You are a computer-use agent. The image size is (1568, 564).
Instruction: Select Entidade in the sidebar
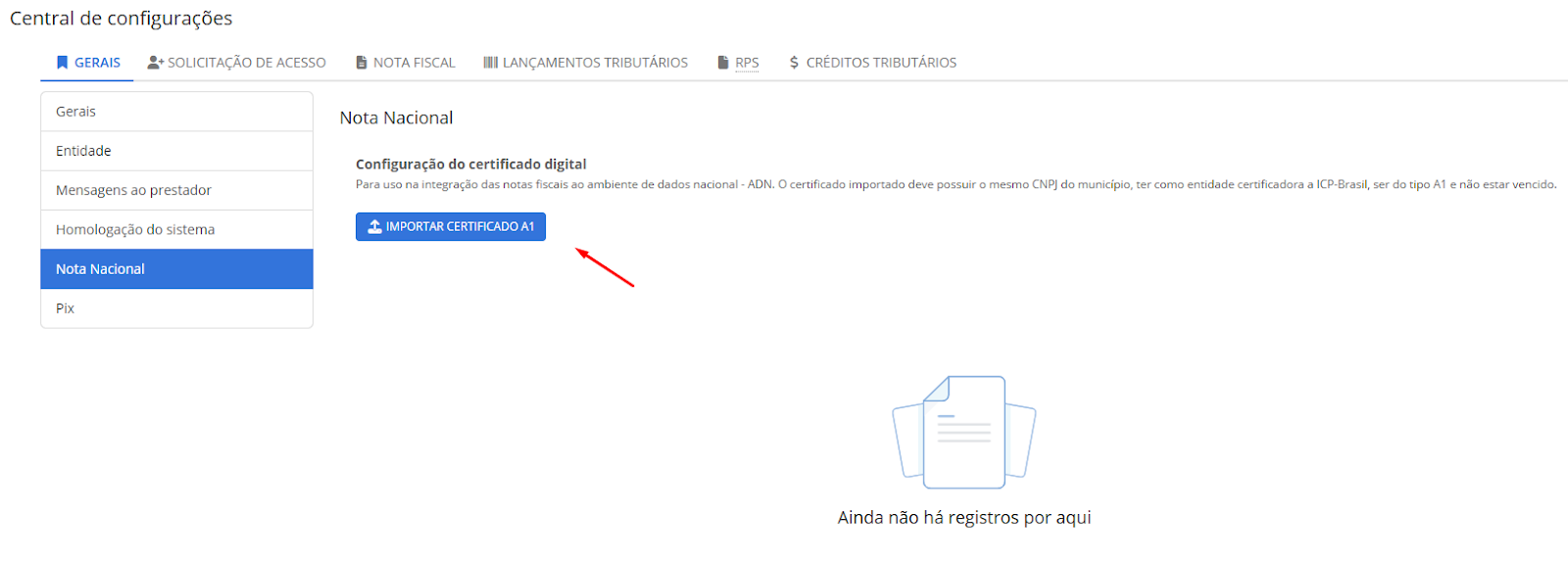[176, 151]
